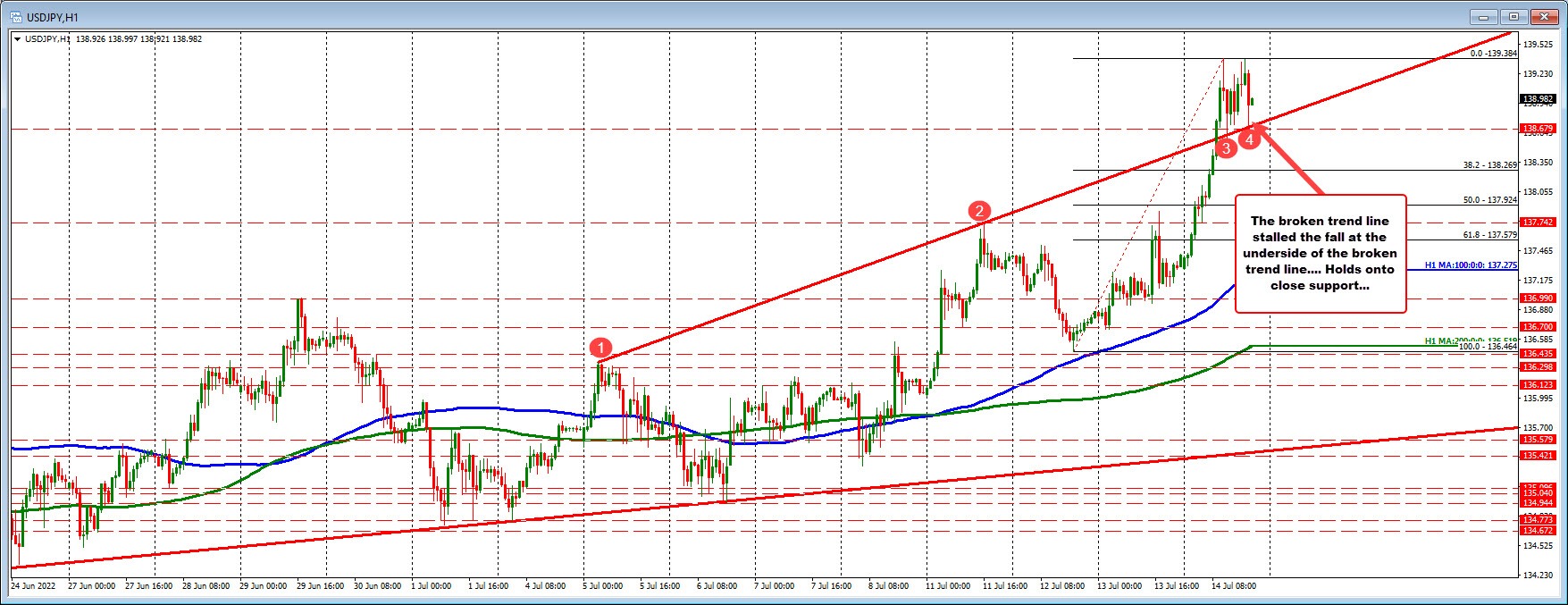Click price axis value 134.230
The height and width of the screenshot is (605, 1568).
1538,576
